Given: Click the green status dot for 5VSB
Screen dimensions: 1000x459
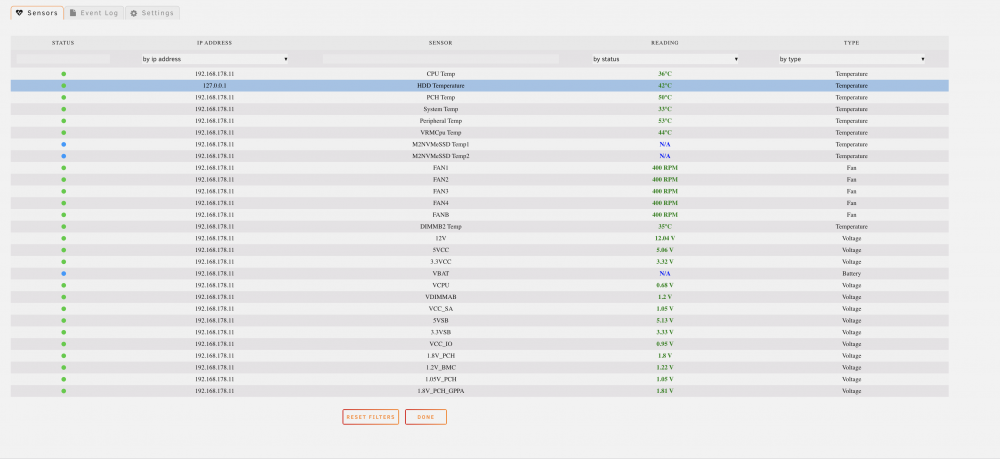Looking at the screenshot, I should pos(63,321).
